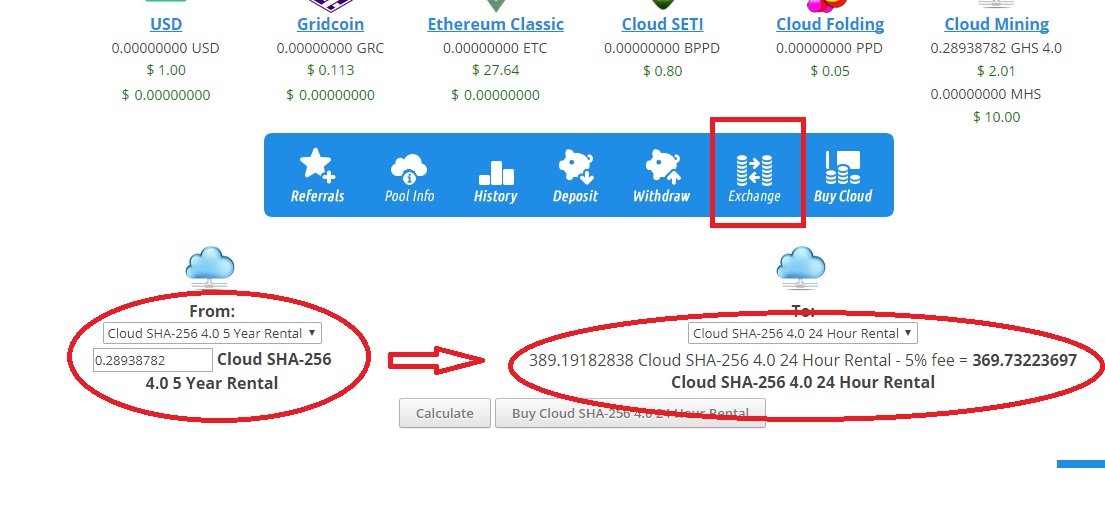This screenshot has width=1105, height=513.
Task: Open the Exchange coins icon
Action: point(754,171)
